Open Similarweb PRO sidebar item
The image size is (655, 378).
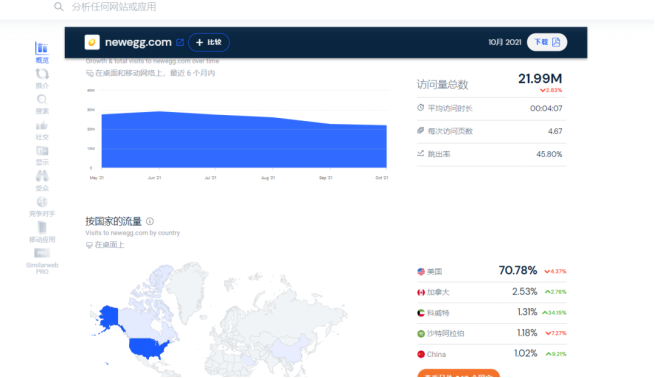coord(42,261)
